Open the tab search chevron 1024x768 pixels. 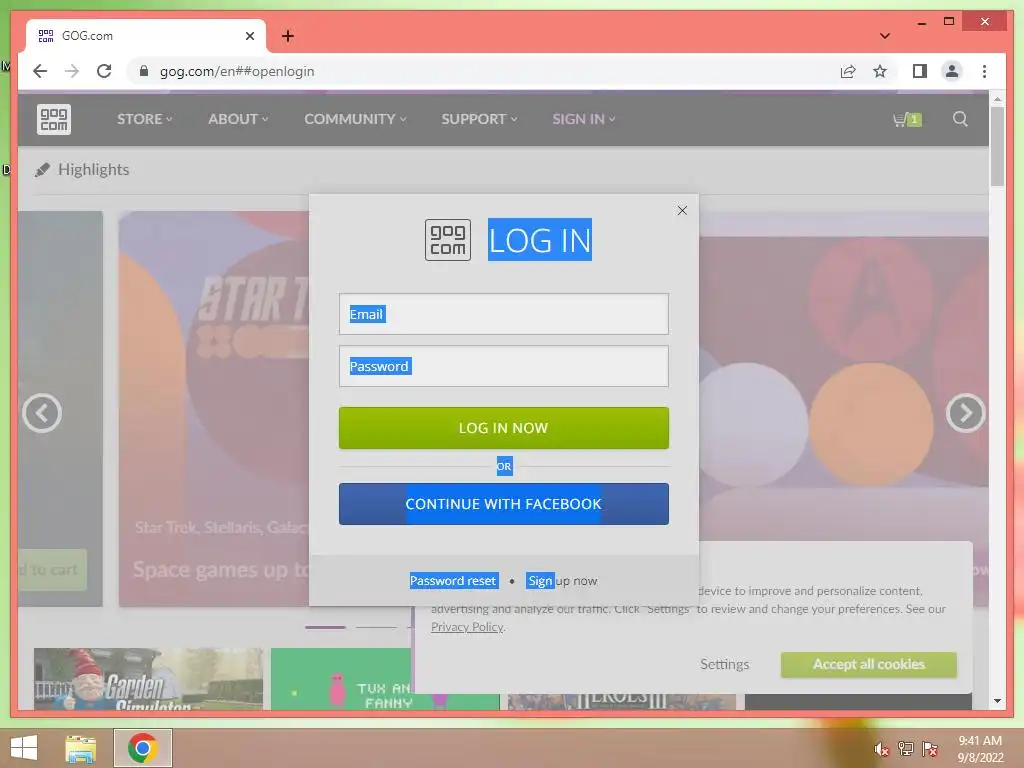pos(884,36)
